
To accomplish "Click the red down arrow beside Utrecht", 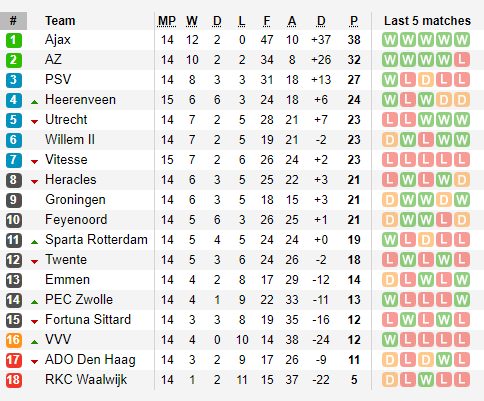I will pos(34,122).
